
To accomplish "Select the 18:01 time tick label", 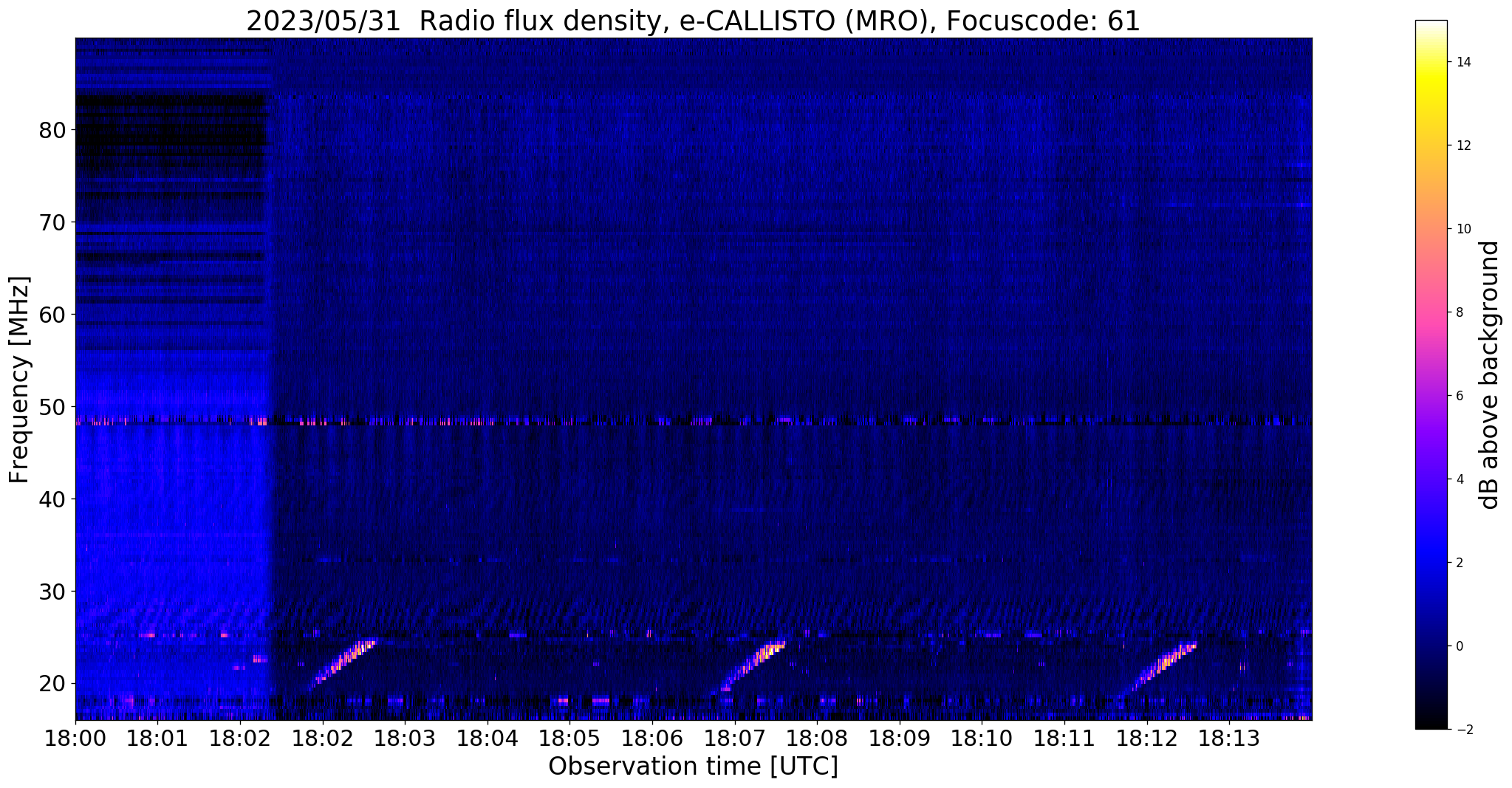I will click(x=157, y=738).
